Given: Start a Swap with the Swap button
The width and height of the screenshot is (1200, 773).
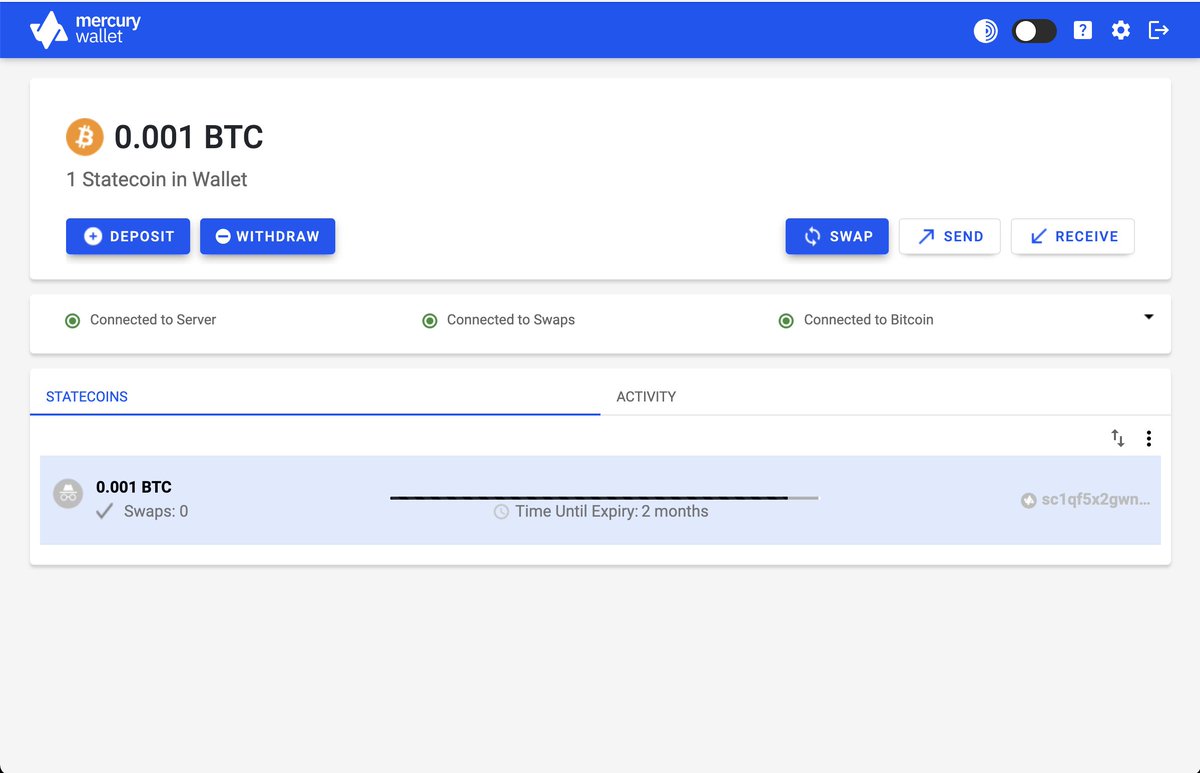Looking at the screenshot, I should [837, 237].
